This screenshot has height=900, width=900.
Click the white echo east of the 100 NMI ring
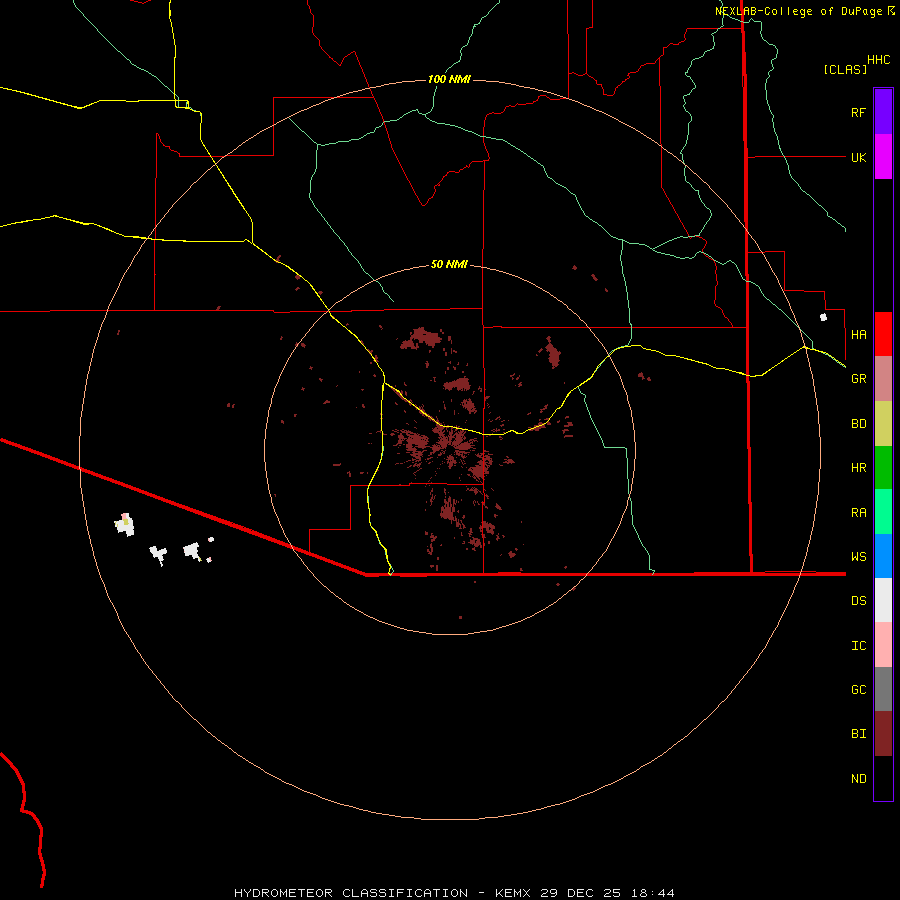[824, 317]
